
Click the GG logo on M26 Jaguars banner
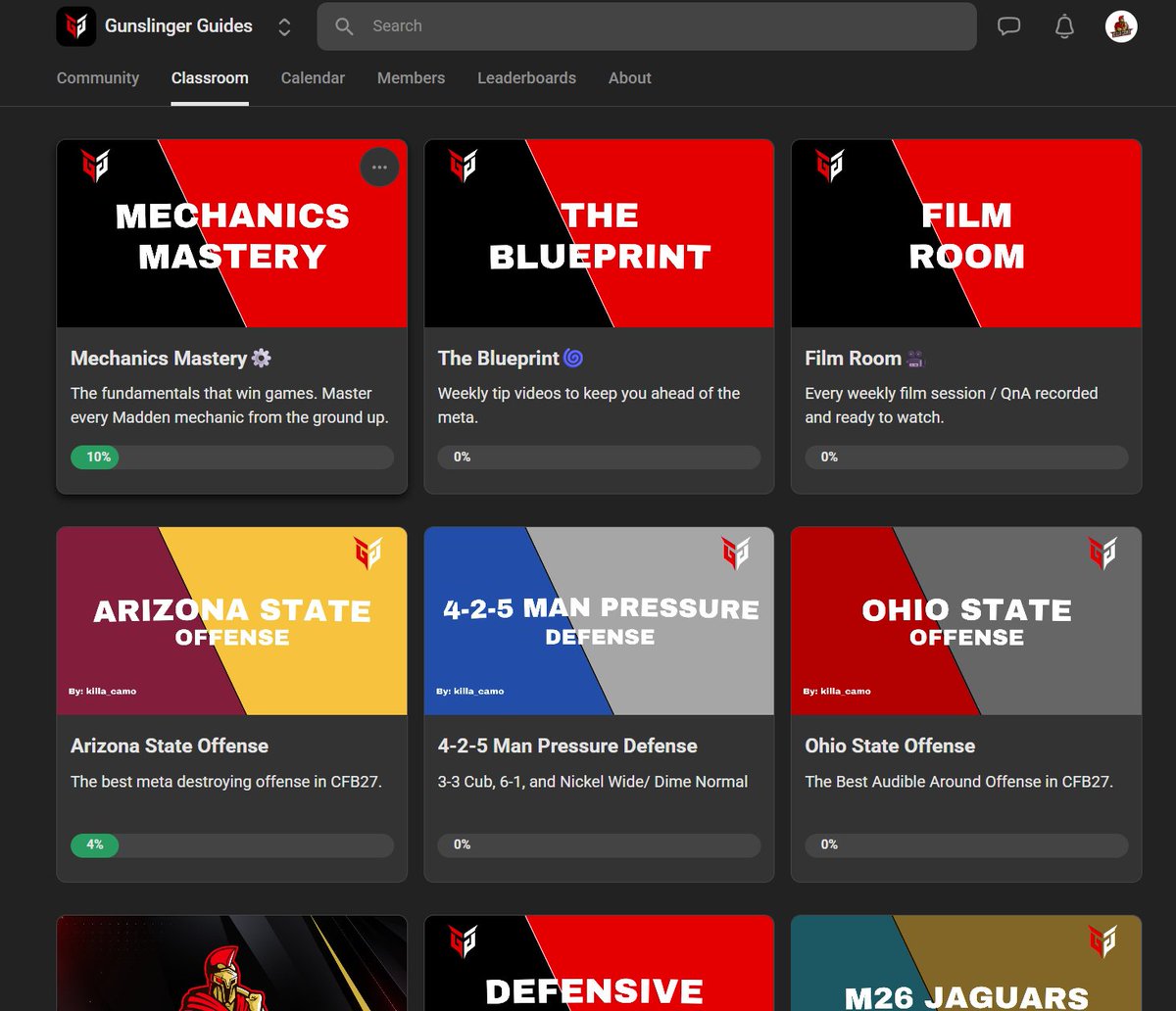(1102, 941)
